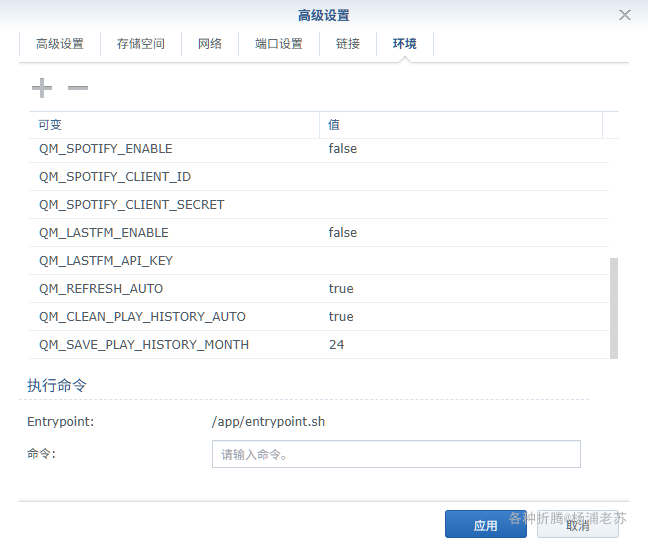Edit the false value of QM_SPOTIFY_ENABLE
The width and height of the screenshot is (648, 545).
click(x=343, y=149)
